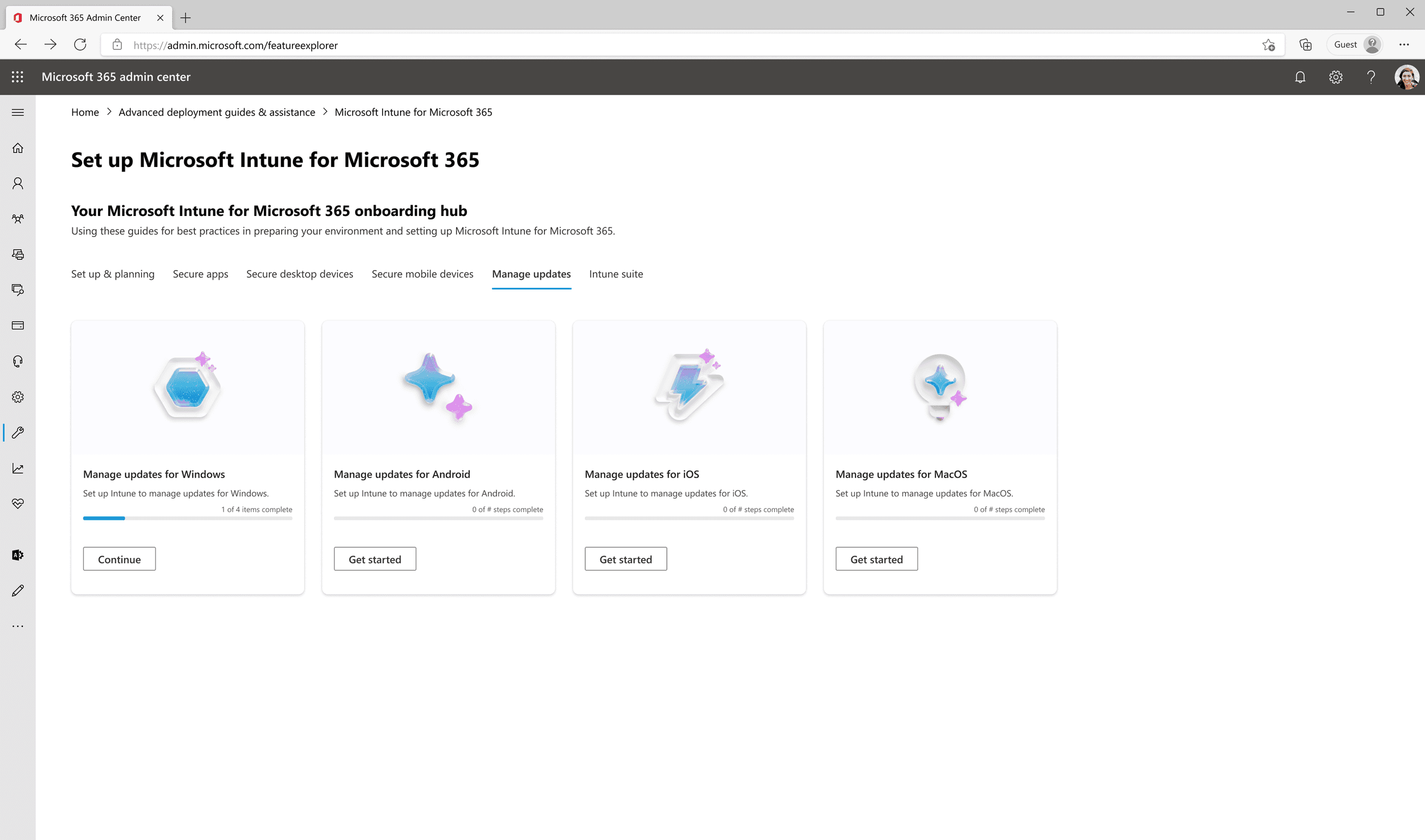This screenshot has height=840, width=1425.
Task: Click the Users icon in sidebar
Action: pyautogui.click(x=18, y=184)
